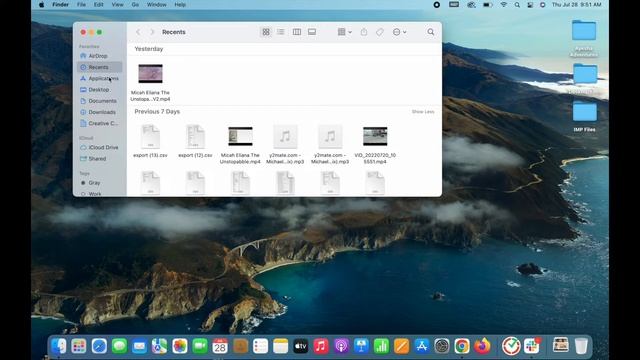
Task: Open Creative C... folder in the sidebar
Action: click(x=99, y=123)
